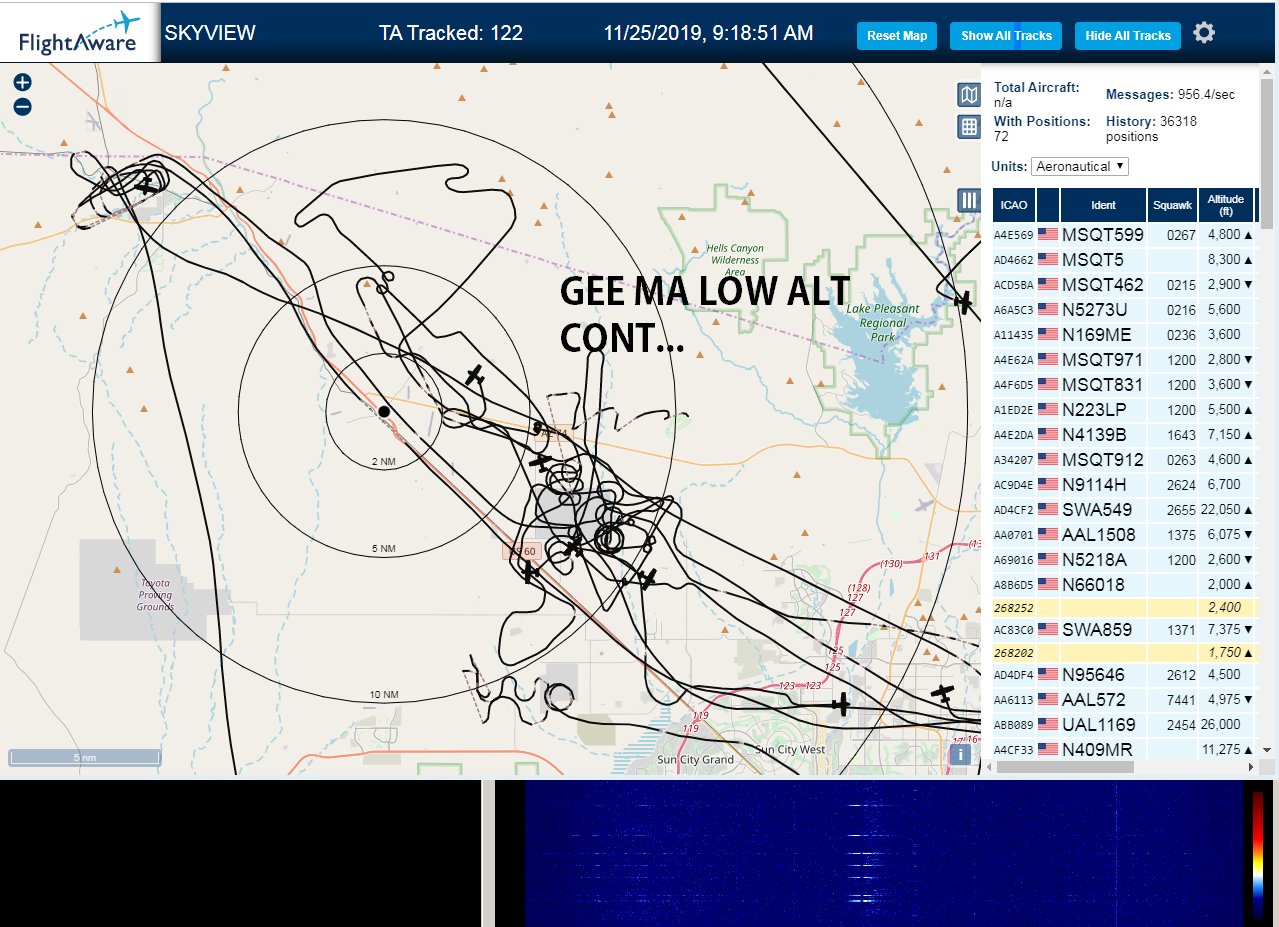Select flight UAL1169 in the list
The height and width of the screenshot is (927, 1279).
tap(1125, 725)
